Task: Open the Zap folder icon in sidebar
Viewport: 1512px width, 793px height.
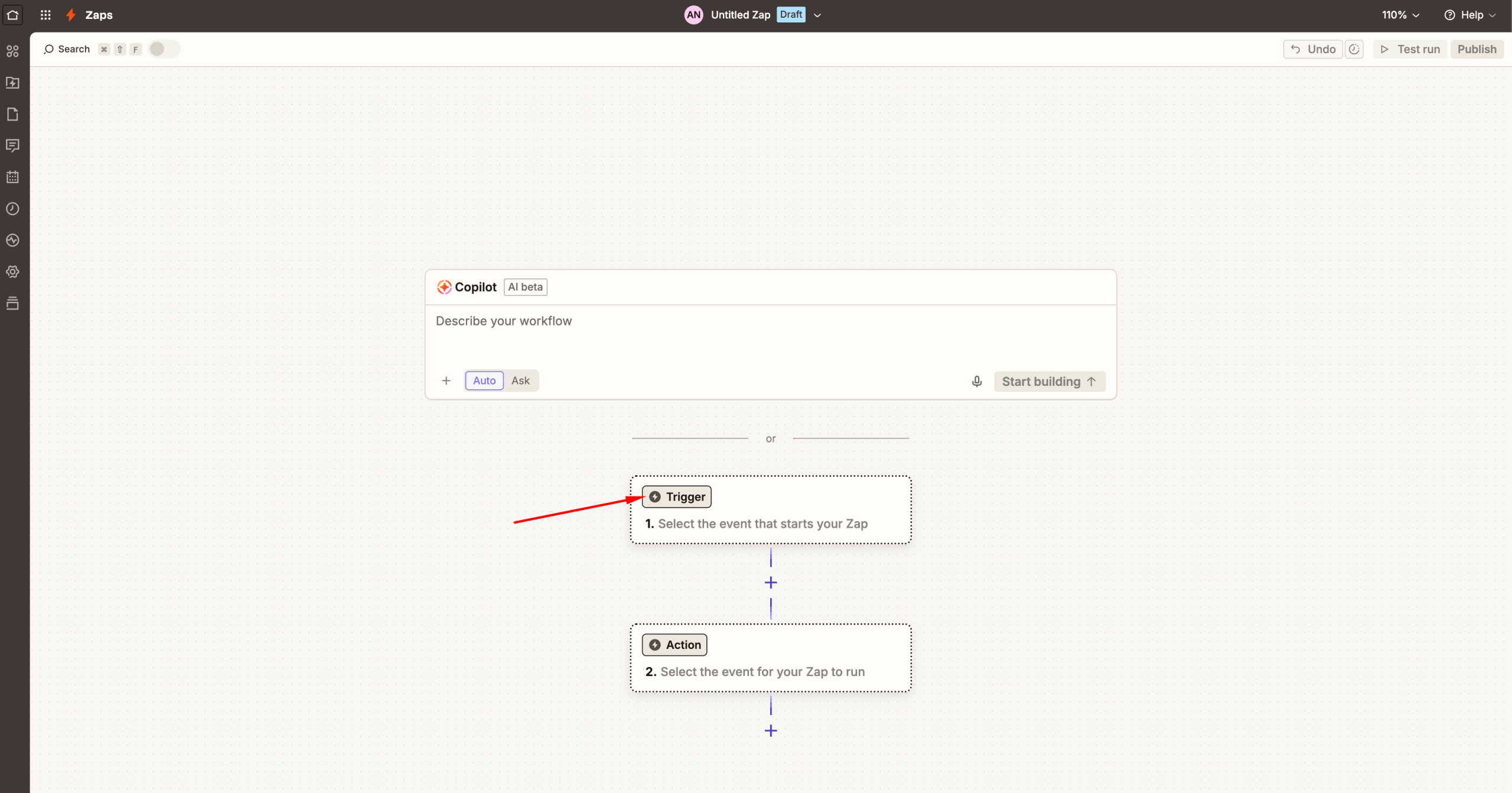Action: pyautogui.click(x=12, y=83)
